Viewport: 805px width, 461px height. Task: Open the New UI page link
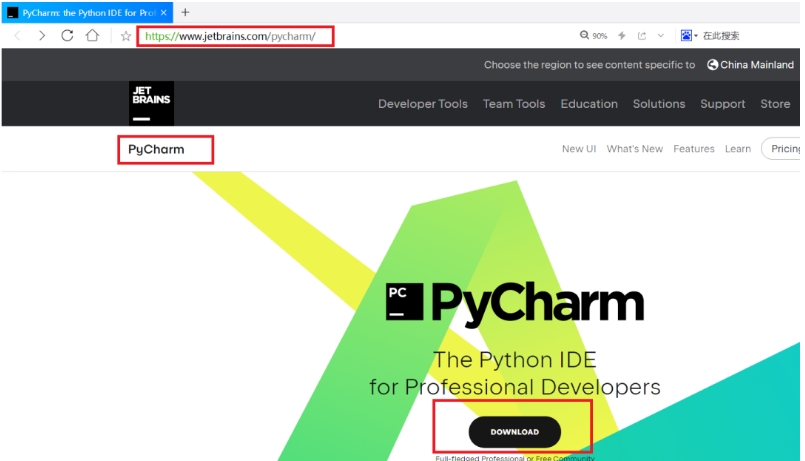(x=579, y=149)
